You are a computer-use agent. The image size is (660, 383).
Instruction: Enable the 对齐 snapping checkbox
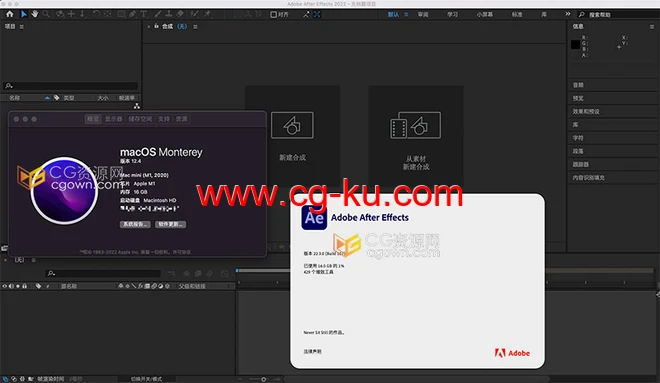273,15
